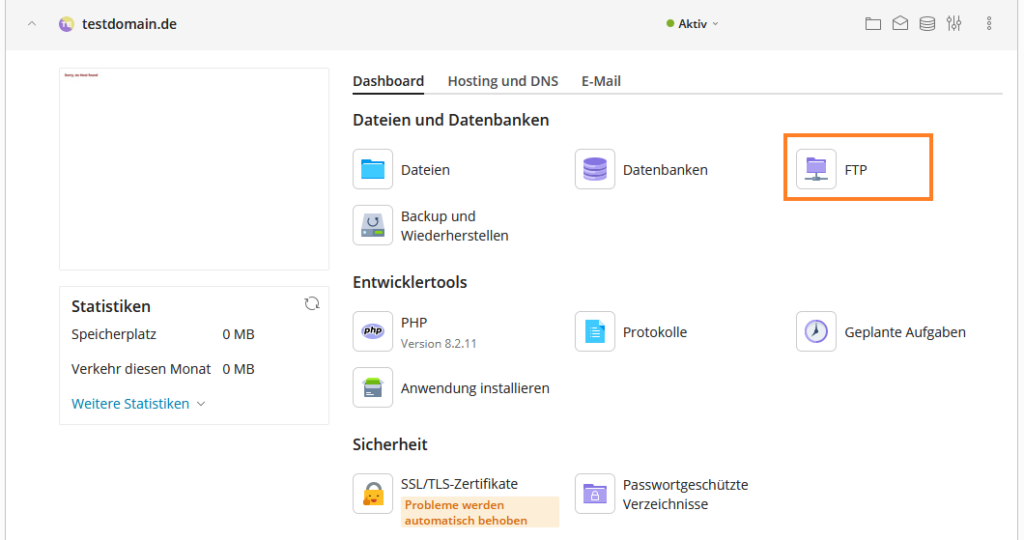Open Geplante Aufgaben clock icon
The image size is (1024, 540).
pos(816,331)
